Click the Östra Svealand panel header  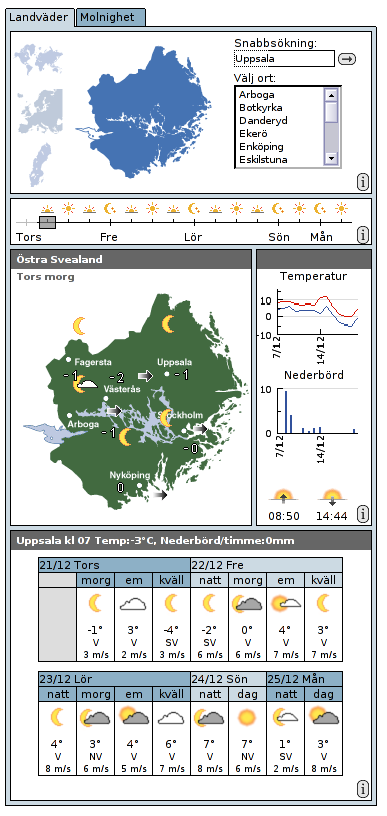(x=131, y=259)
